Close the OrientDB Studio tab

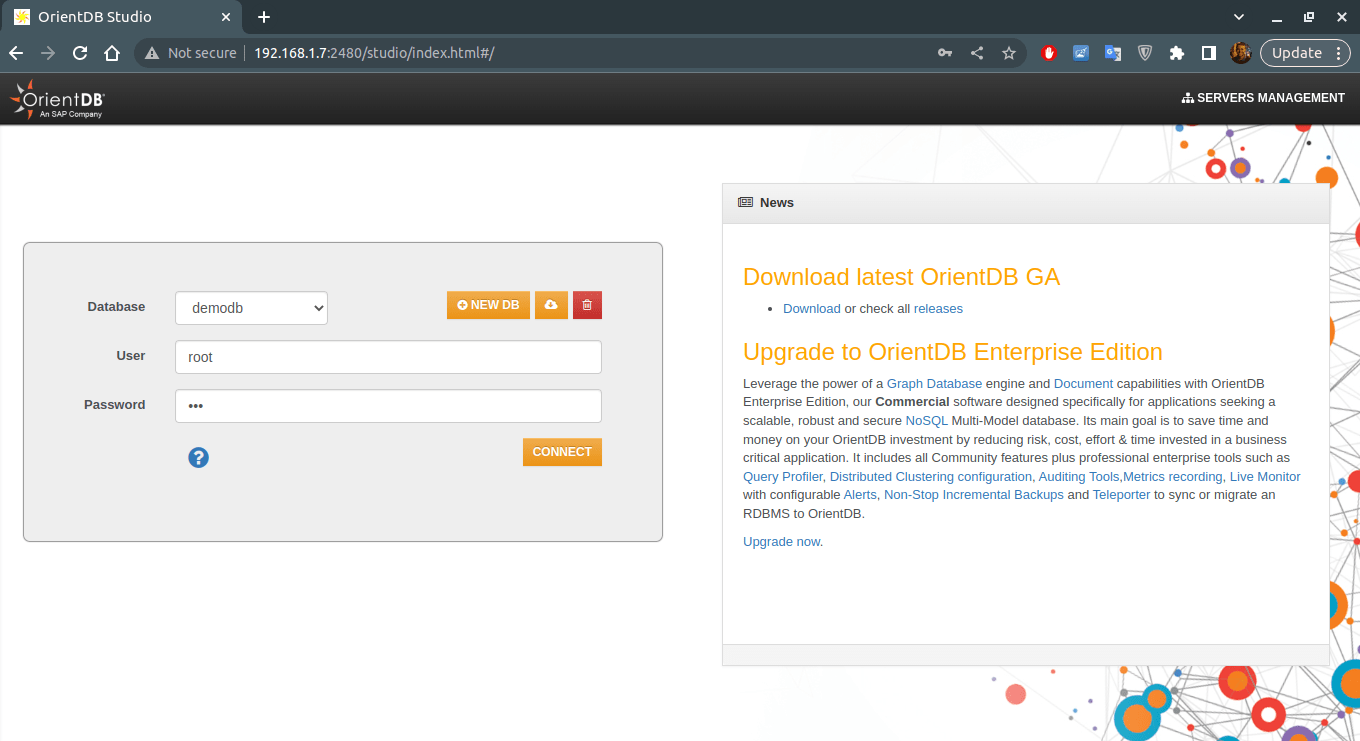(226, 17)
